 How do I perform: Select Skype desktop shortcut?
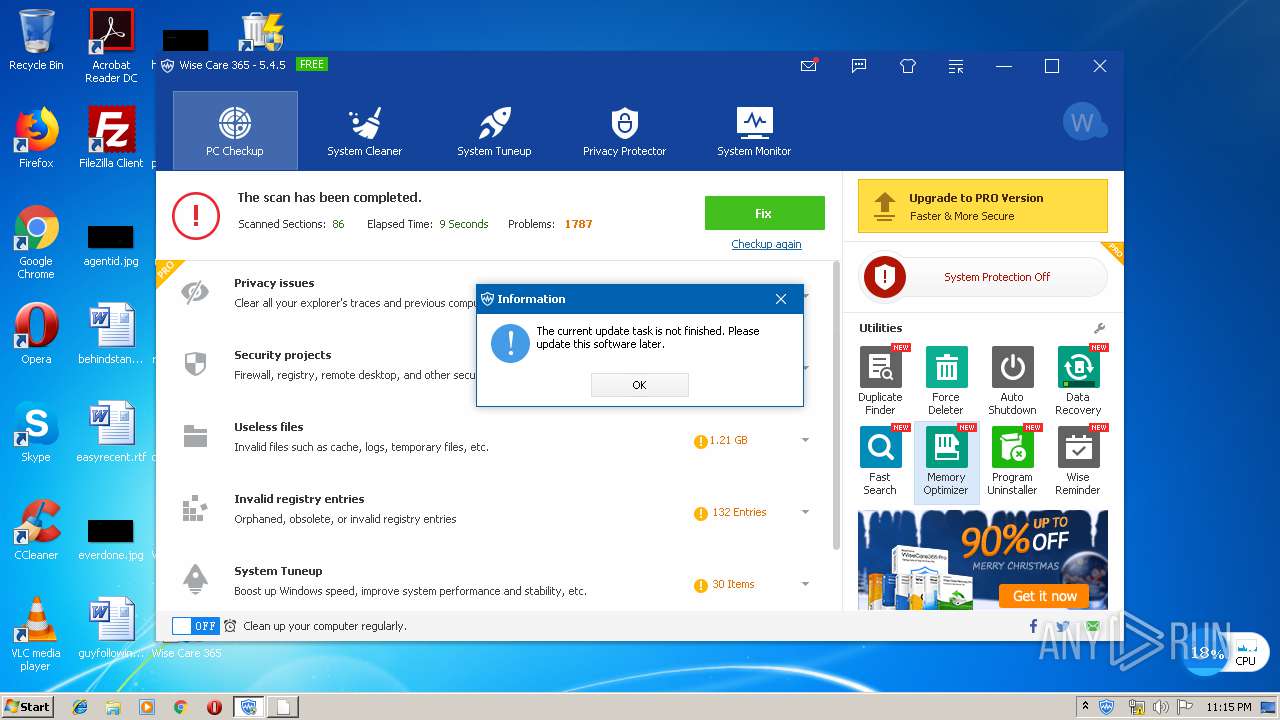coord(36,432)
